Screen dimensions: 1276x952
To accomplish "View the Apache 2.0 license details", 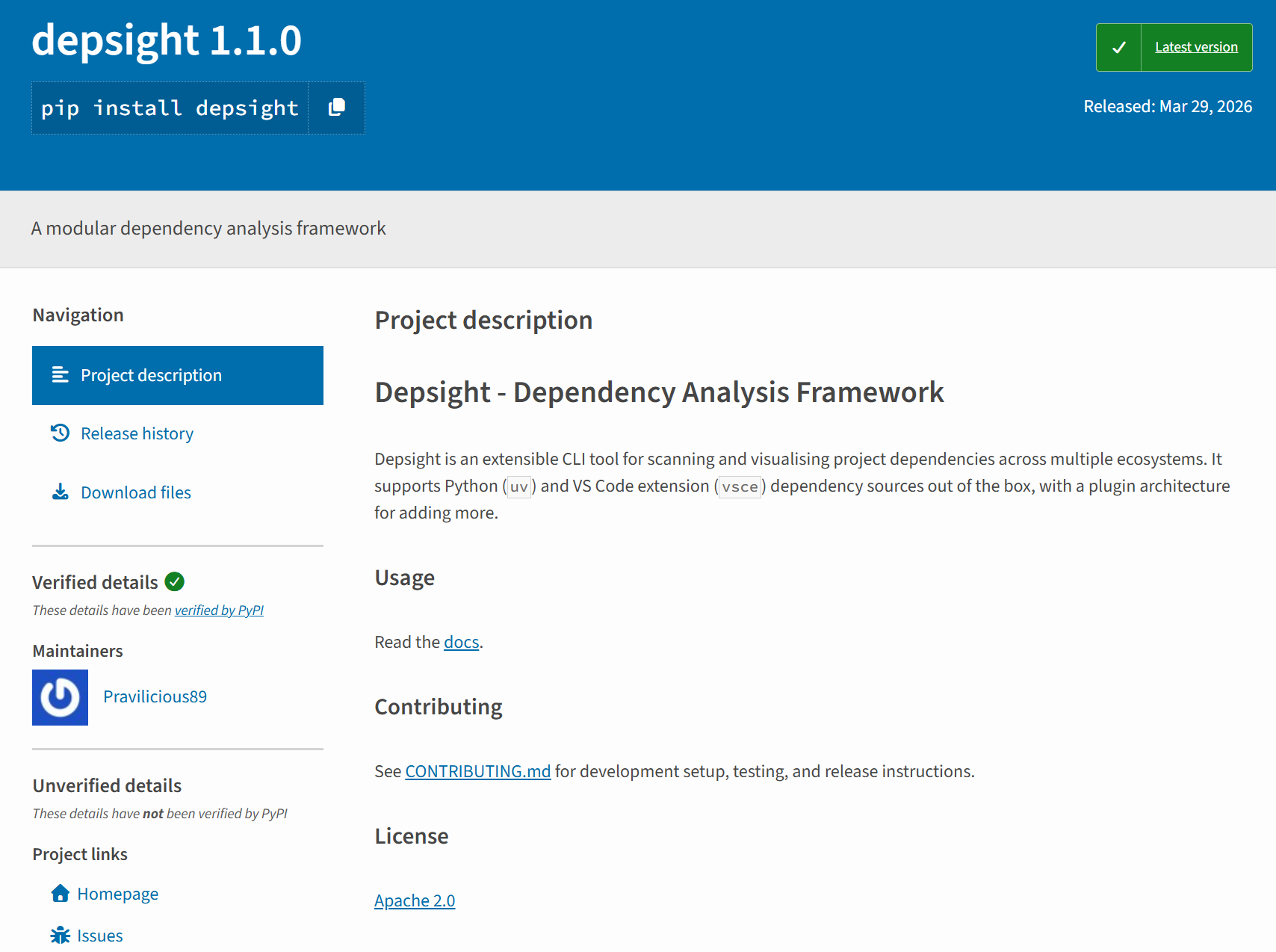I will (415, 900).
